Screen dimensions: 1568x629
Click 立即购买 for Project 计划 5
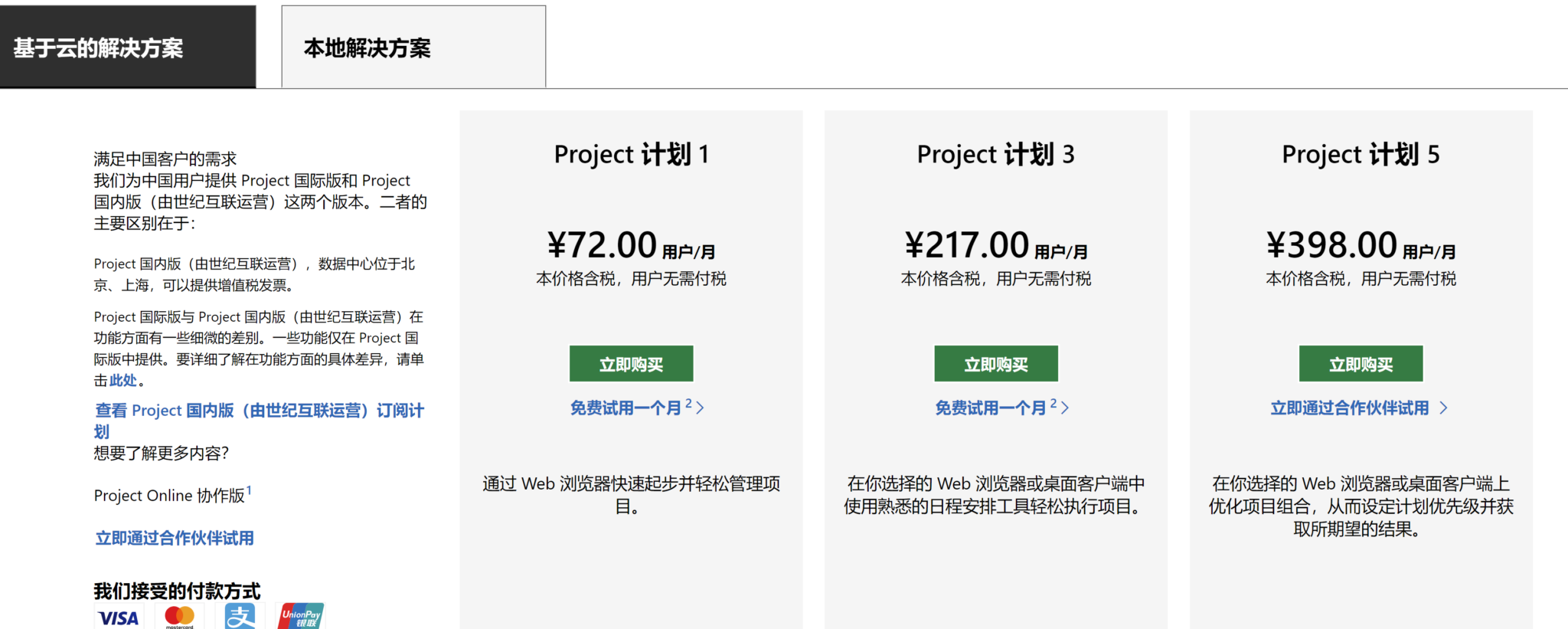pyautogui.click(x=1361, y=363)
